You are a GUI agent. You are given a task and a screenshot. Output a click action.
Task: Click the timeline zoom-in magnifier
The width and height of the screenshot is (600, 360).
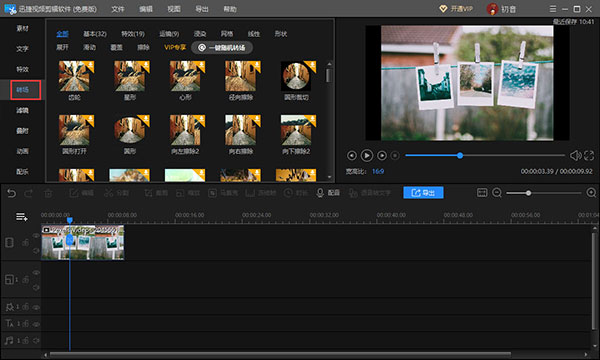[x=592, y=193]
